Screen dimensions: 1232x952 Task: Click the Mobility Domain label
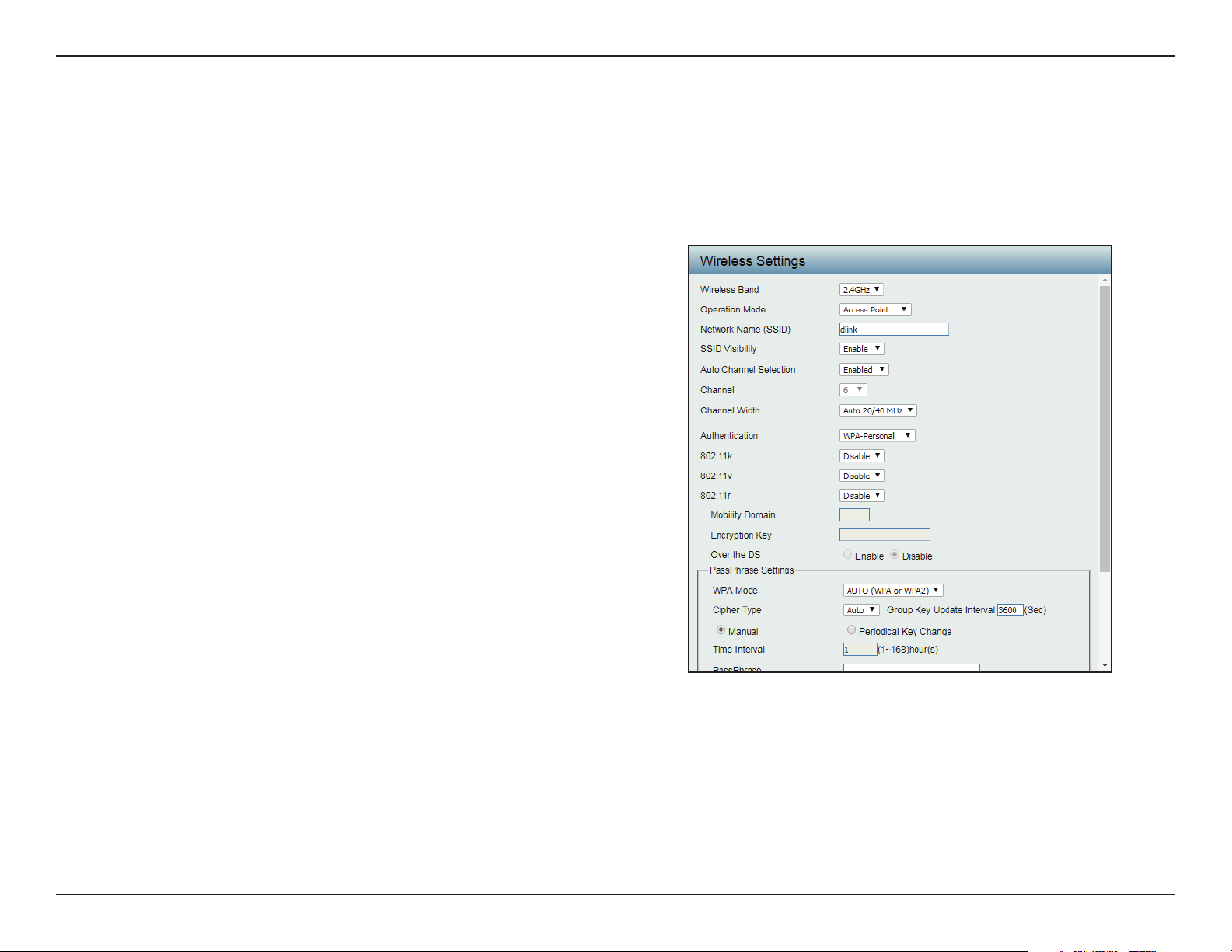click(743, 515)
